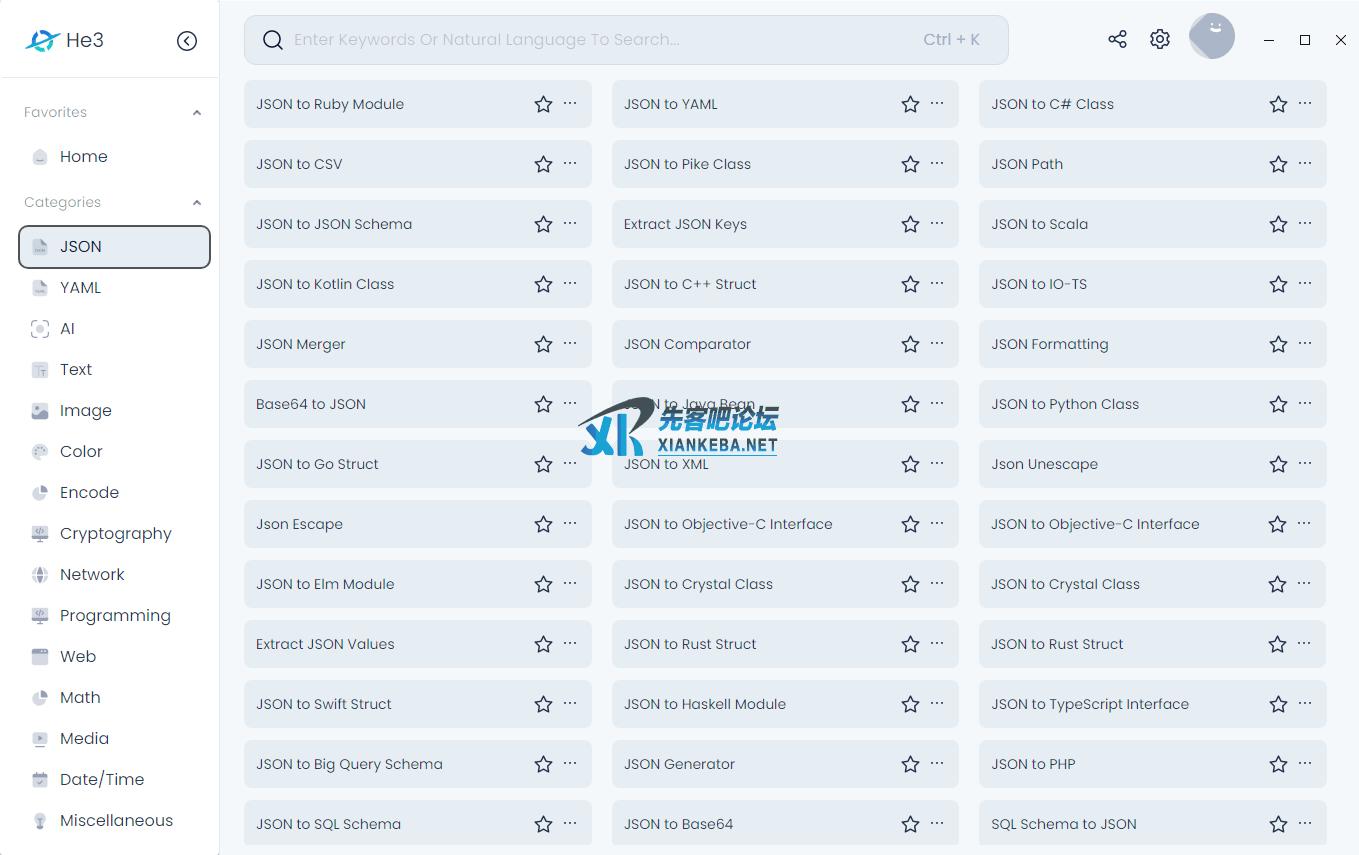Open settings via the gear icon
This screenshot has width=1359, height=855.
tap(1159, 39)
